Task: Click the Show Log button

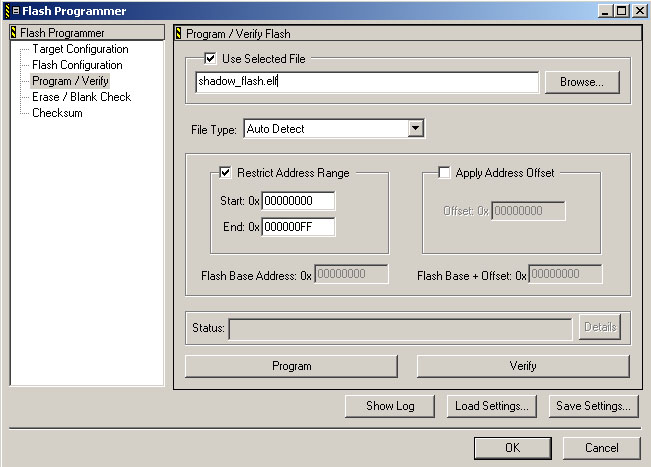Action: pyautogui.click(x=388, y=406)
